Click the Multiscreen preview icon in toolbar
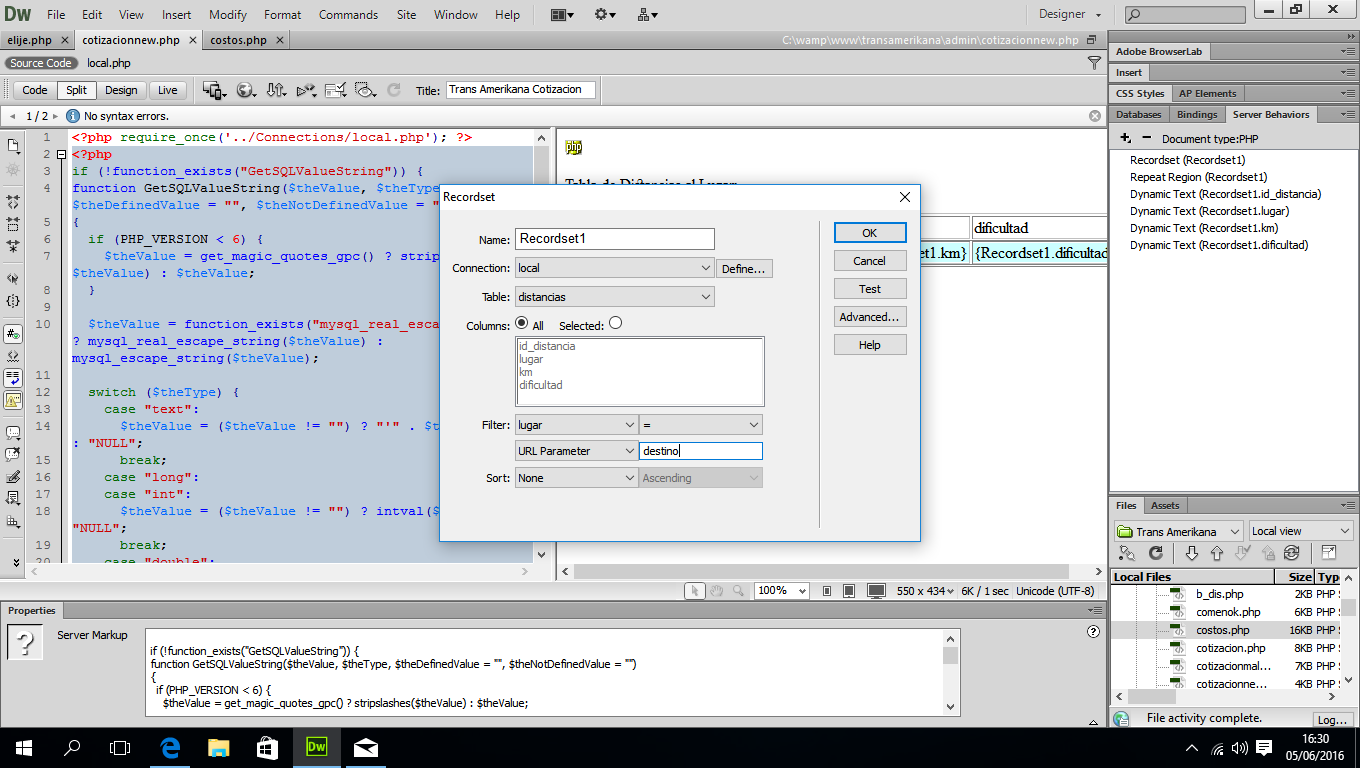 tap(213, 90)
